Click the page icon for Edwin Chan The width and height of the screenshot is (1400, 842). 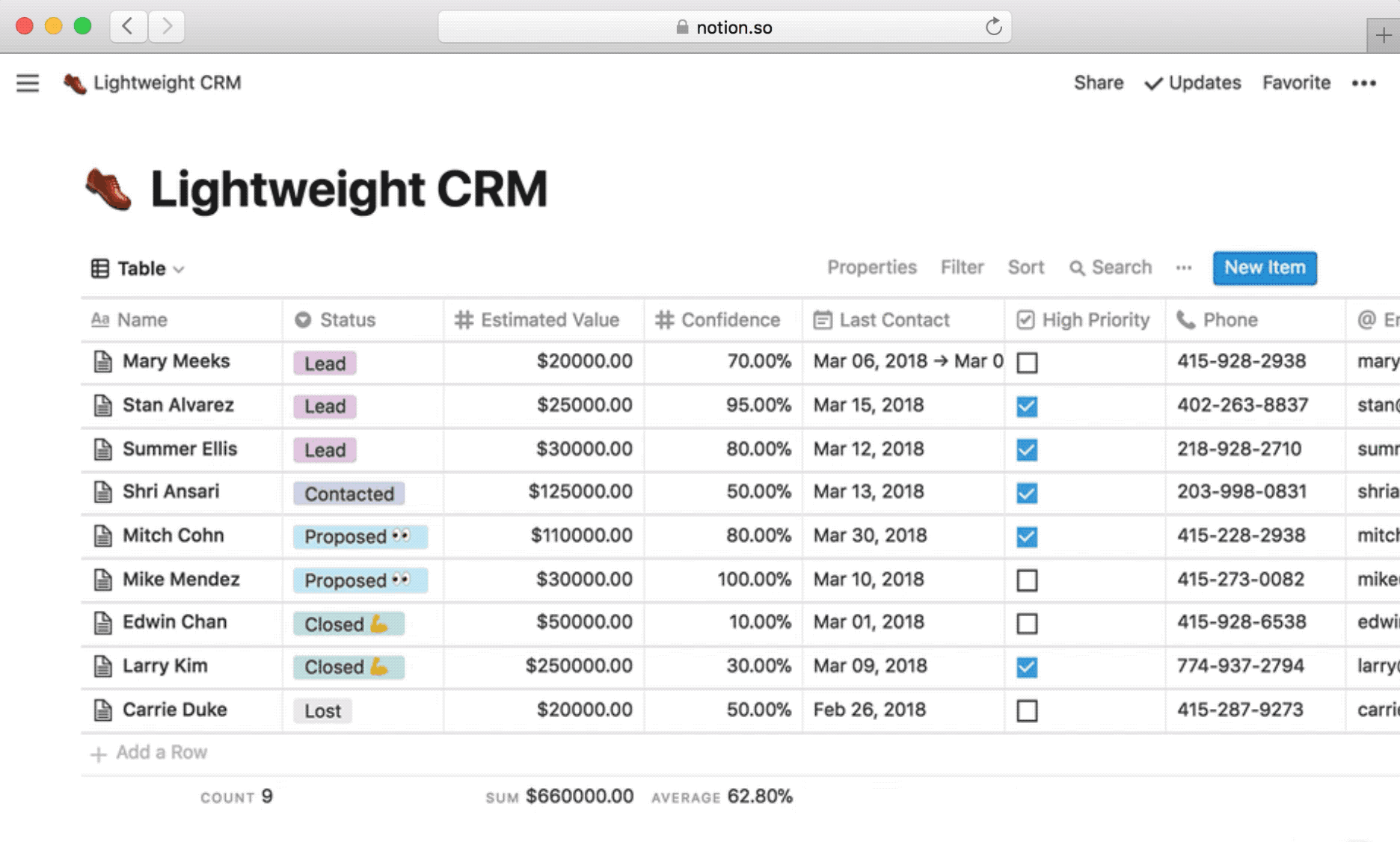pyautogui.click(x=102, y=623)
